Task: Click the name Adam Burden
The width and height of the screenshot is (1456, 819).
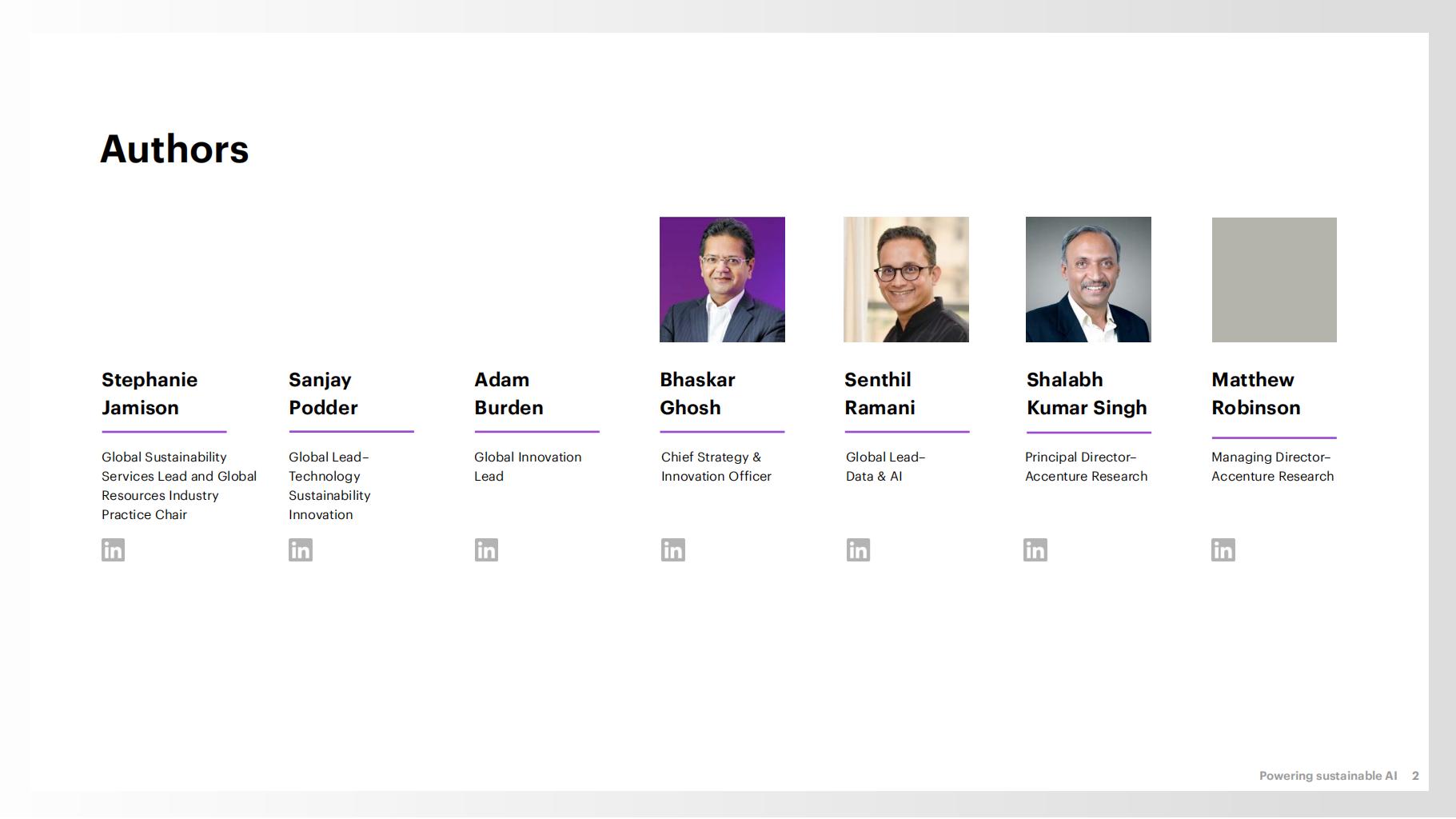Action: coord(509,394)
